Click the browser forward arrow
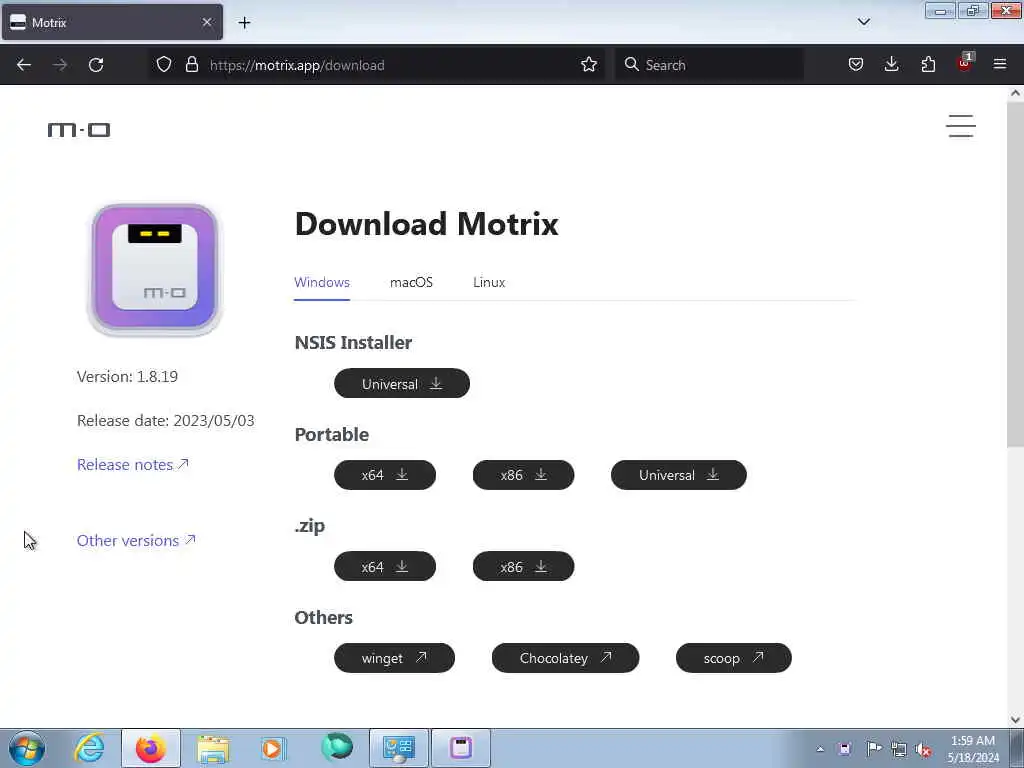The height and width of the screenshot is (768, 1024). (x=60, y=65)
